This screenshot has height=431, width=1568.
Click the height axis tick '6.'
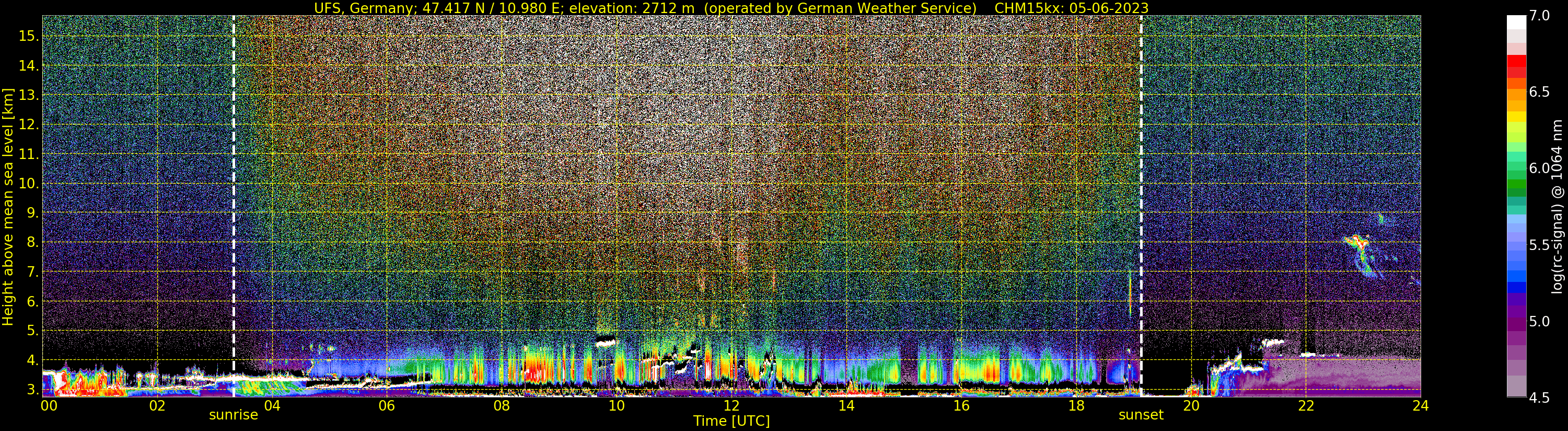32,301
